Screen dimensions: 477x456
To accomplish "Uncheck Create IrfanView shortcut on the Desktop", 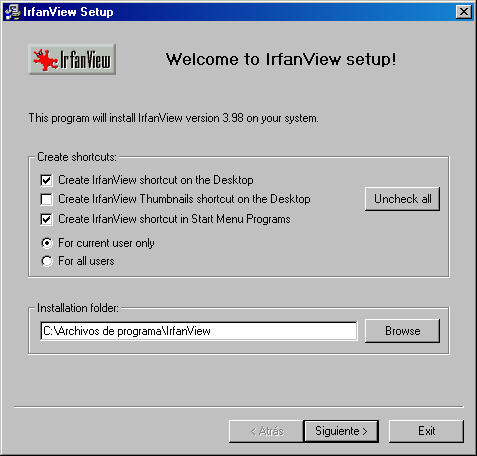I will [46, 180].
